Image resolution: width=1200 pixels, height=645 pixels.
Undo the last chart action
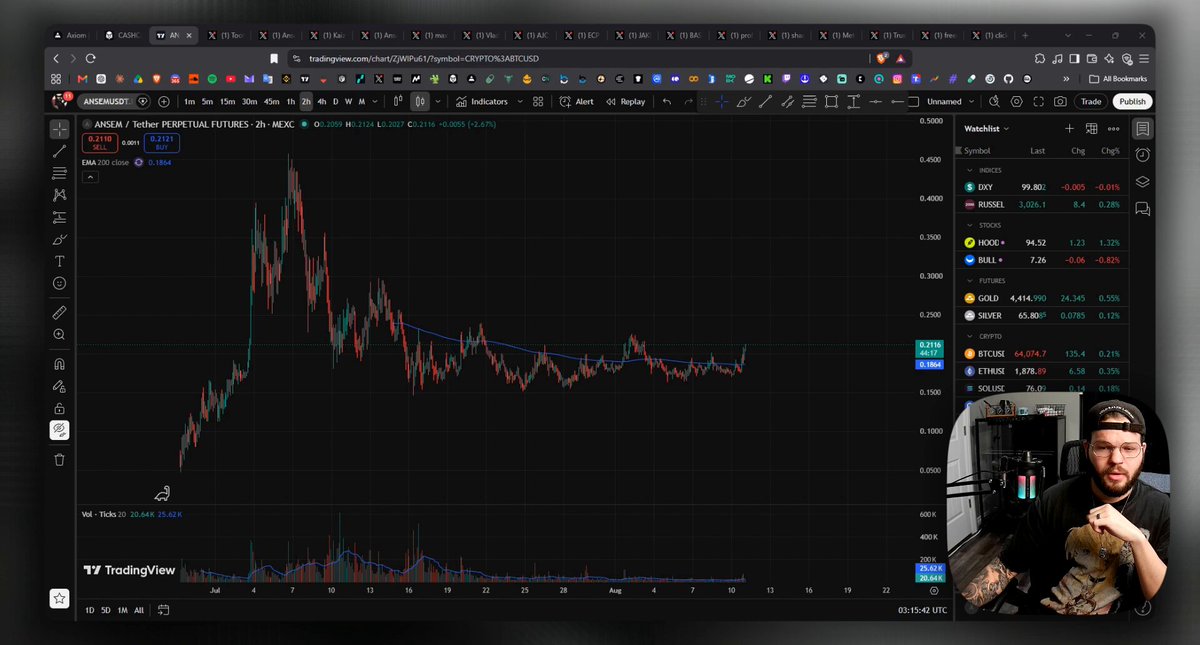click(667, 101)
